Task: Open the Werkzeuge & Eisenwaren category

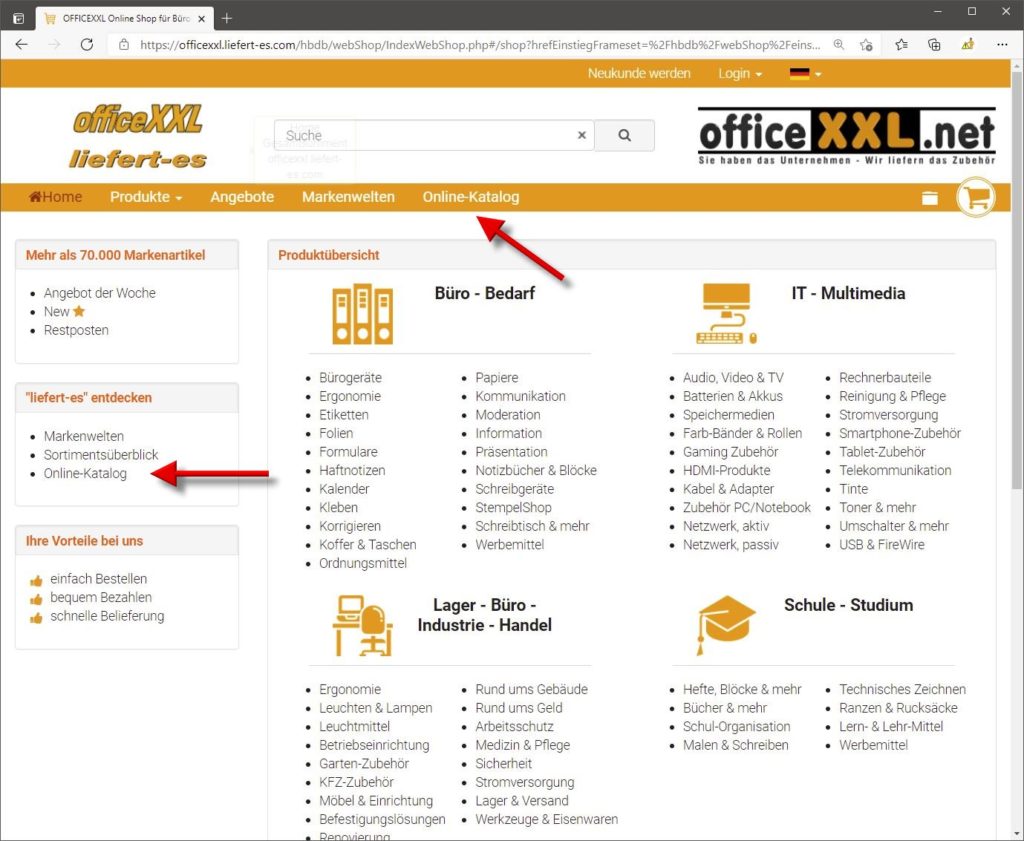Action: pyautogui.click(x=546, y=819)
